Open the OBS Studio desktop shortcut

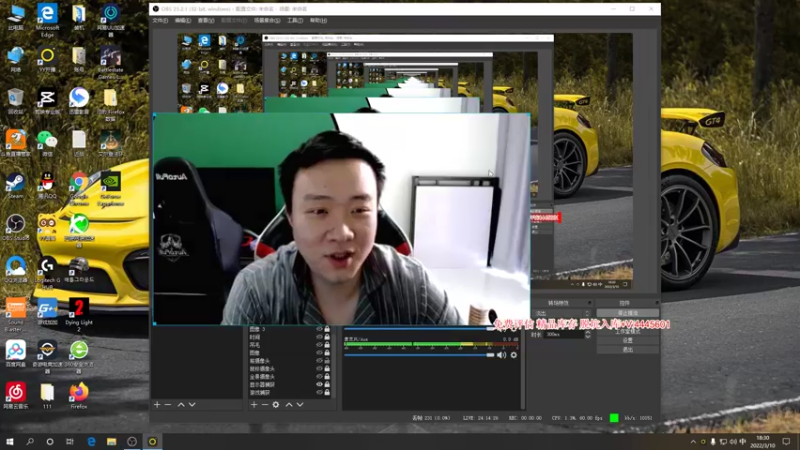point(15,228)
